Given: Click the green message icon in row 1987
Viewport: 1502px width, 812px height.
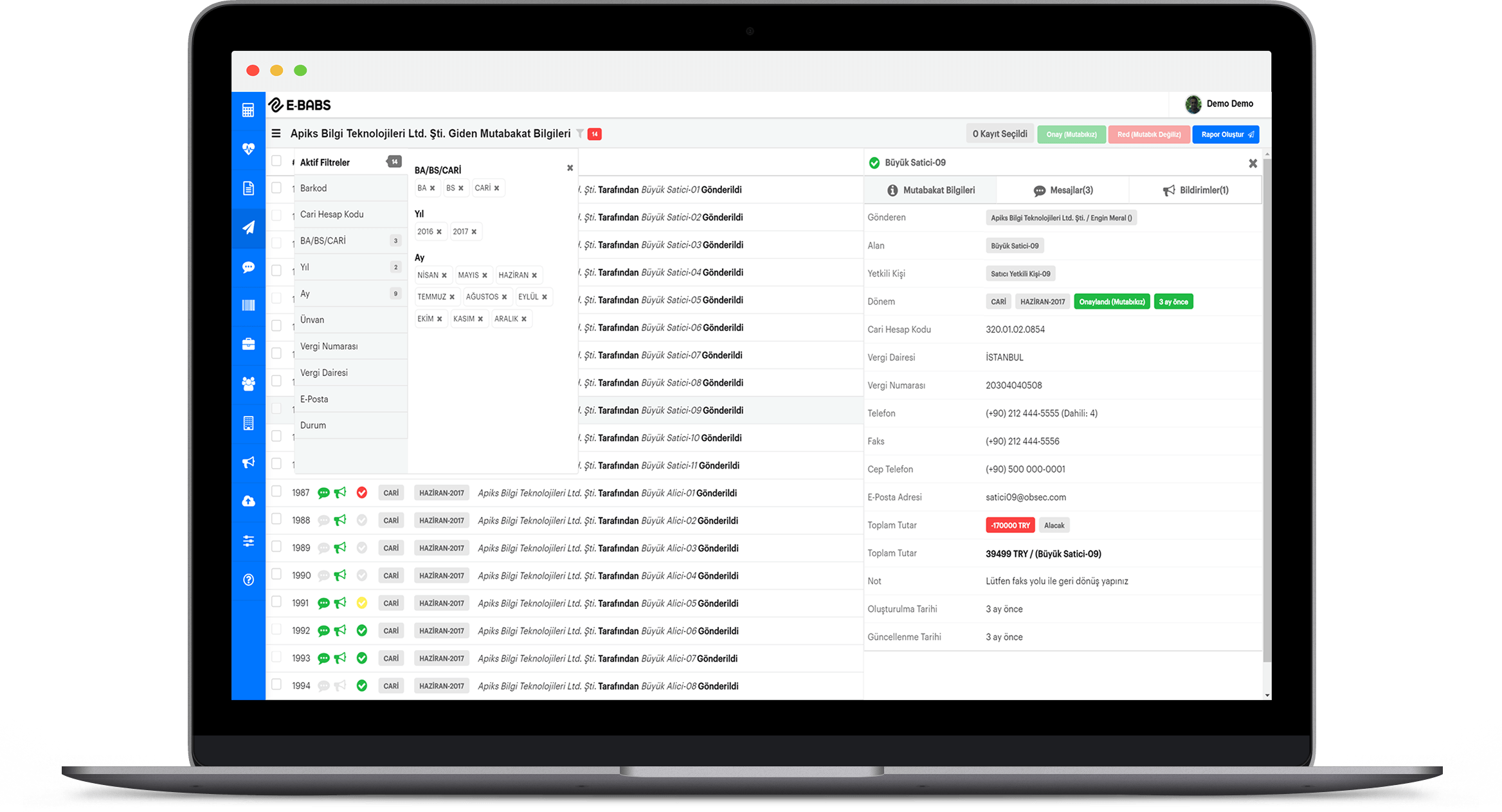Looking at the screenshot, I should tap(323, 493).
